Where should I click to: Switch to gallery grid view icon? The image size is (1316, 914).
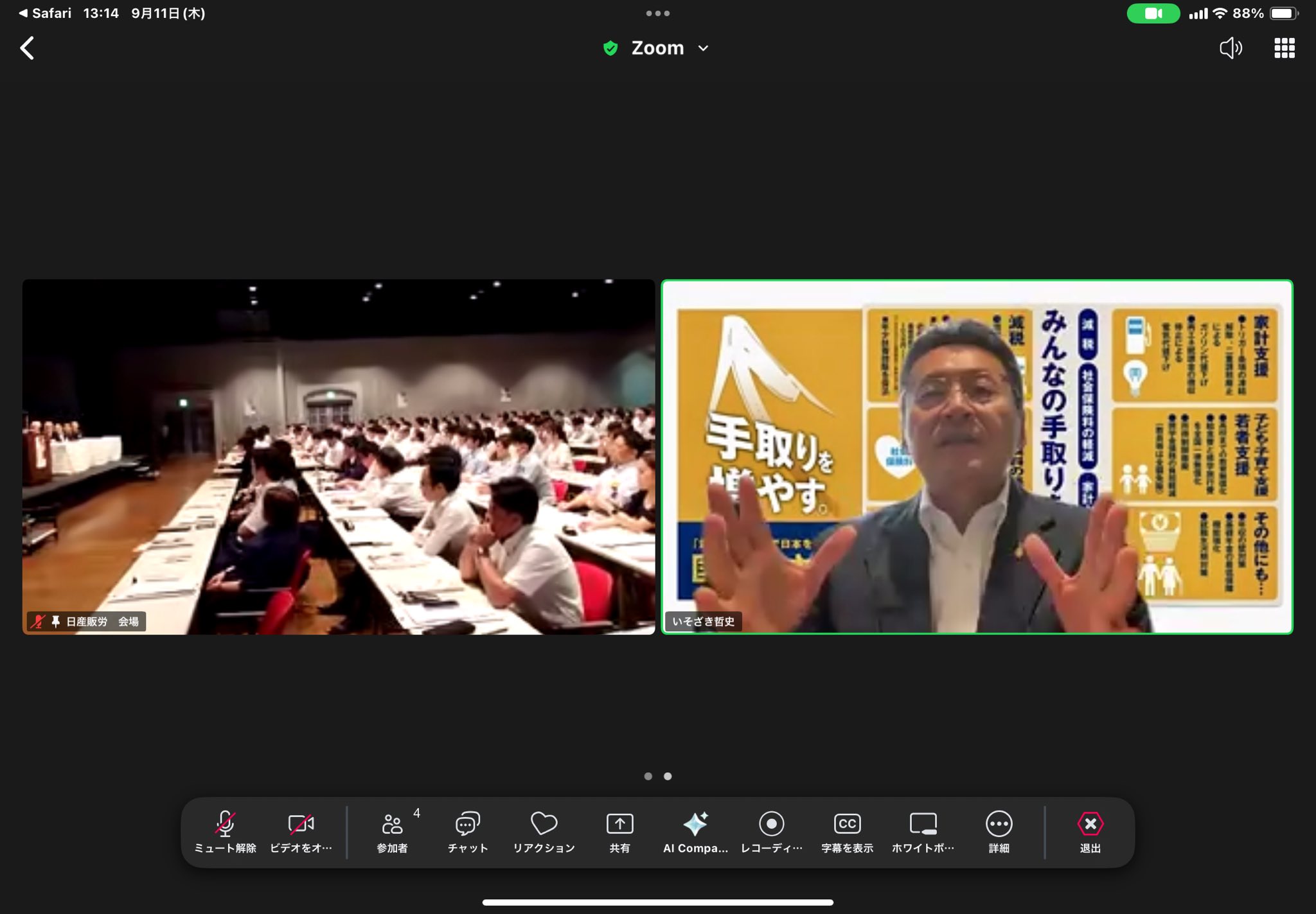[x=1284, y=48]
